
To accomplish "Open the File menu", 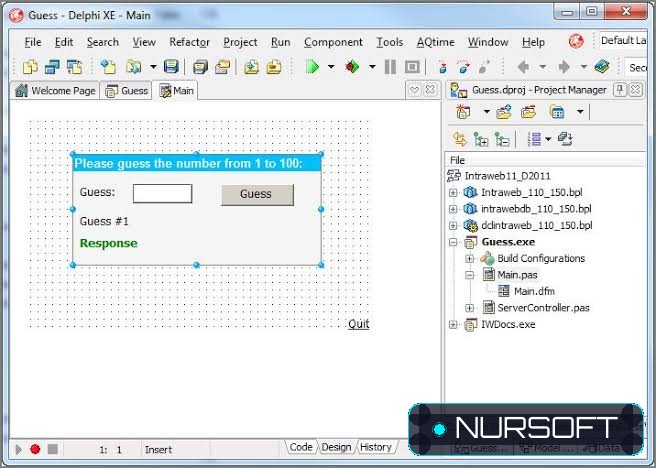I will click(x=33, y=42).
